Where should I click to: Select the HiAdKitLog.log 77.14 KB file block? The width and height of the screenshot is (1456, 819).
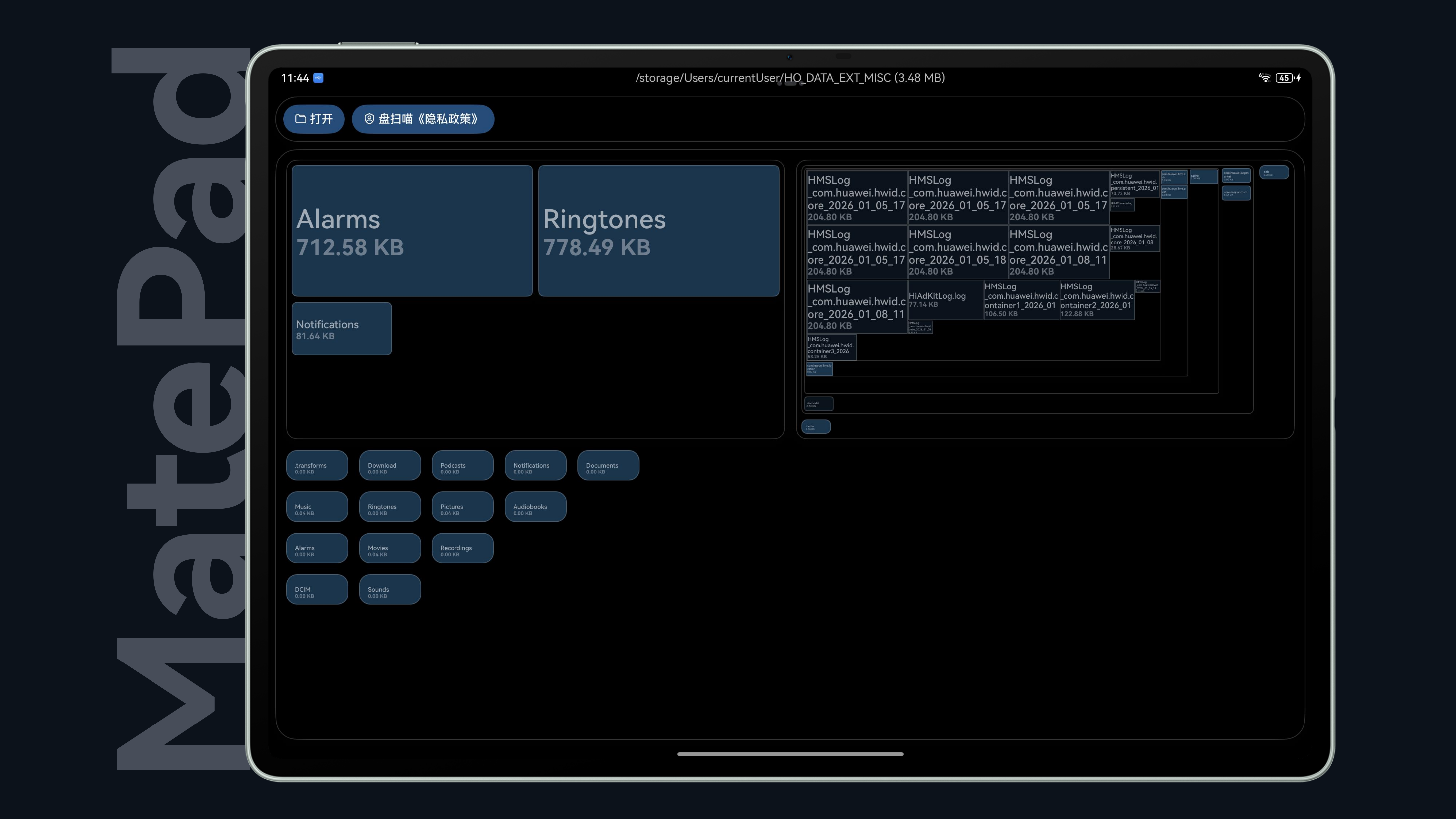coord(945,299)
